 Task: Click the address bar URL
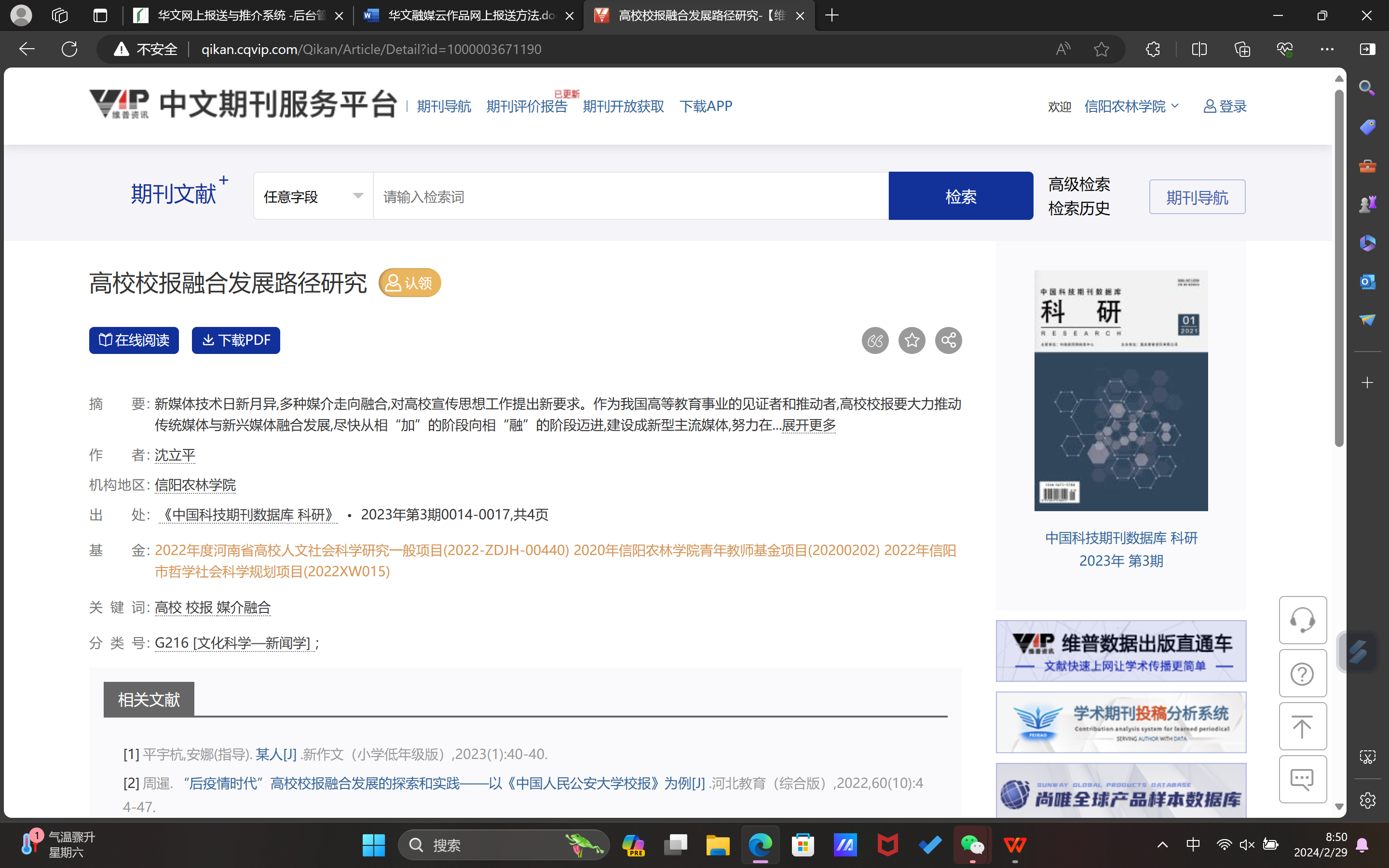[x=371, y=49]
